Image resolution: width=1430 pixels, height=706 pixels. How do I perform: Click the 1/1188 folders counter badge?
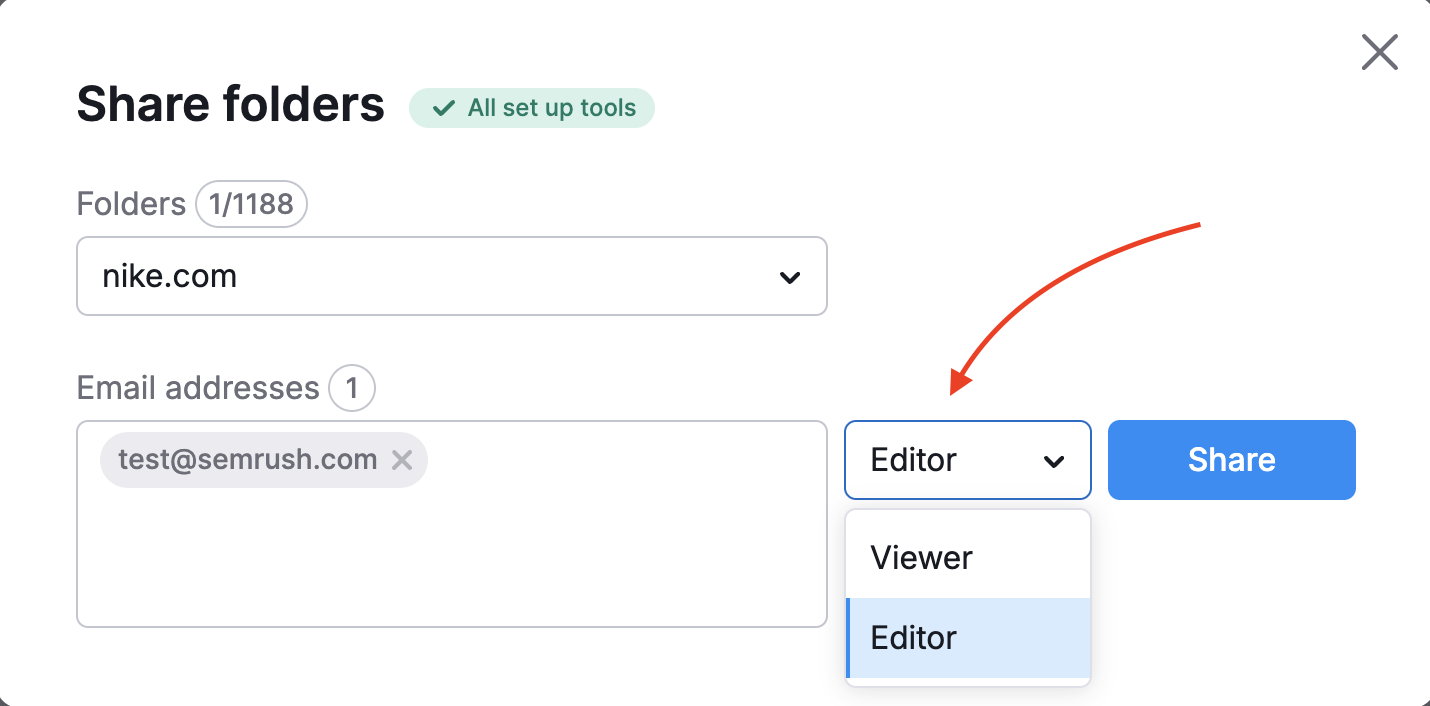[x=251, y=204]
